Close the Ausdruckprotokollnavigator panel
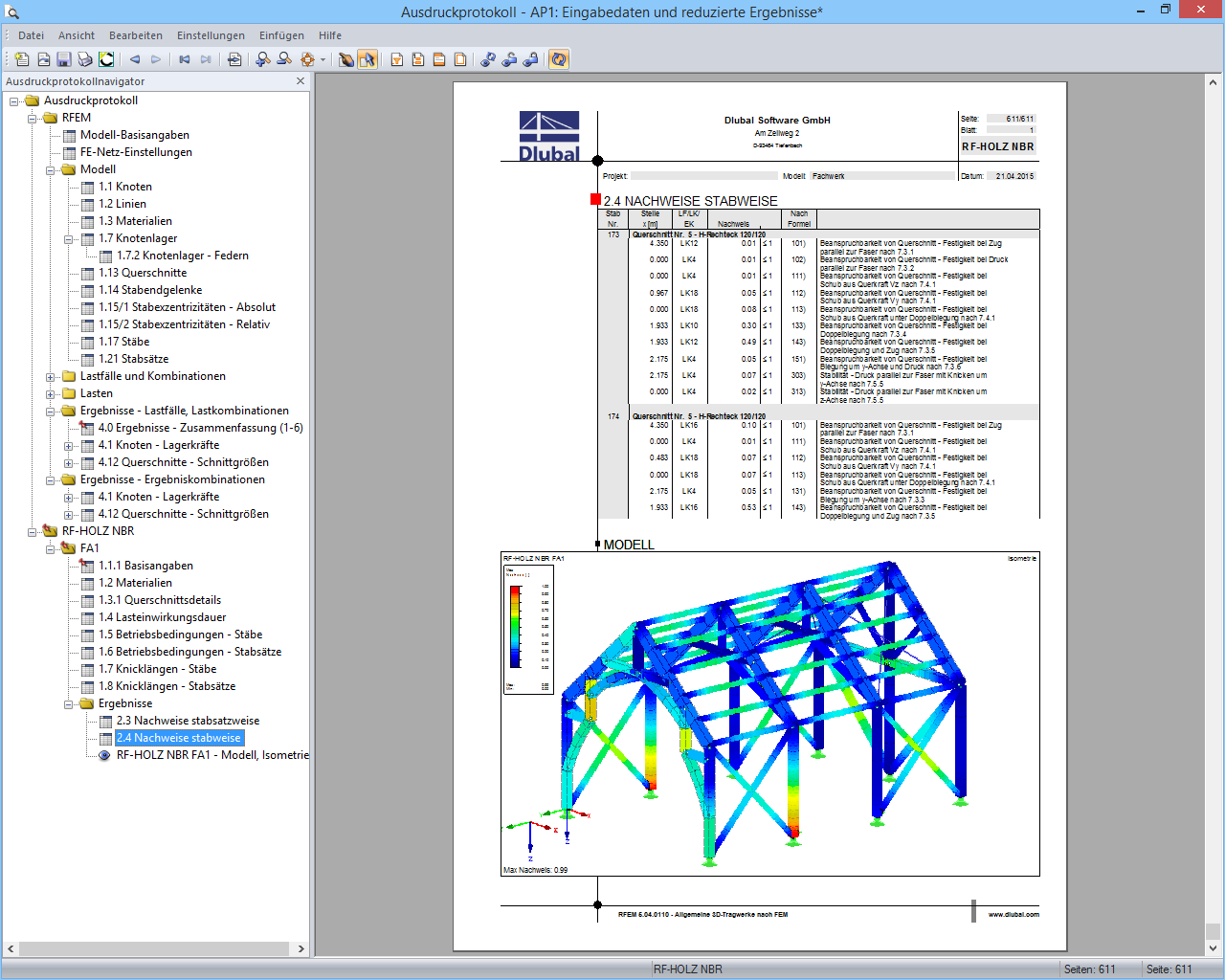The image size is (1225, 980). 301,81
